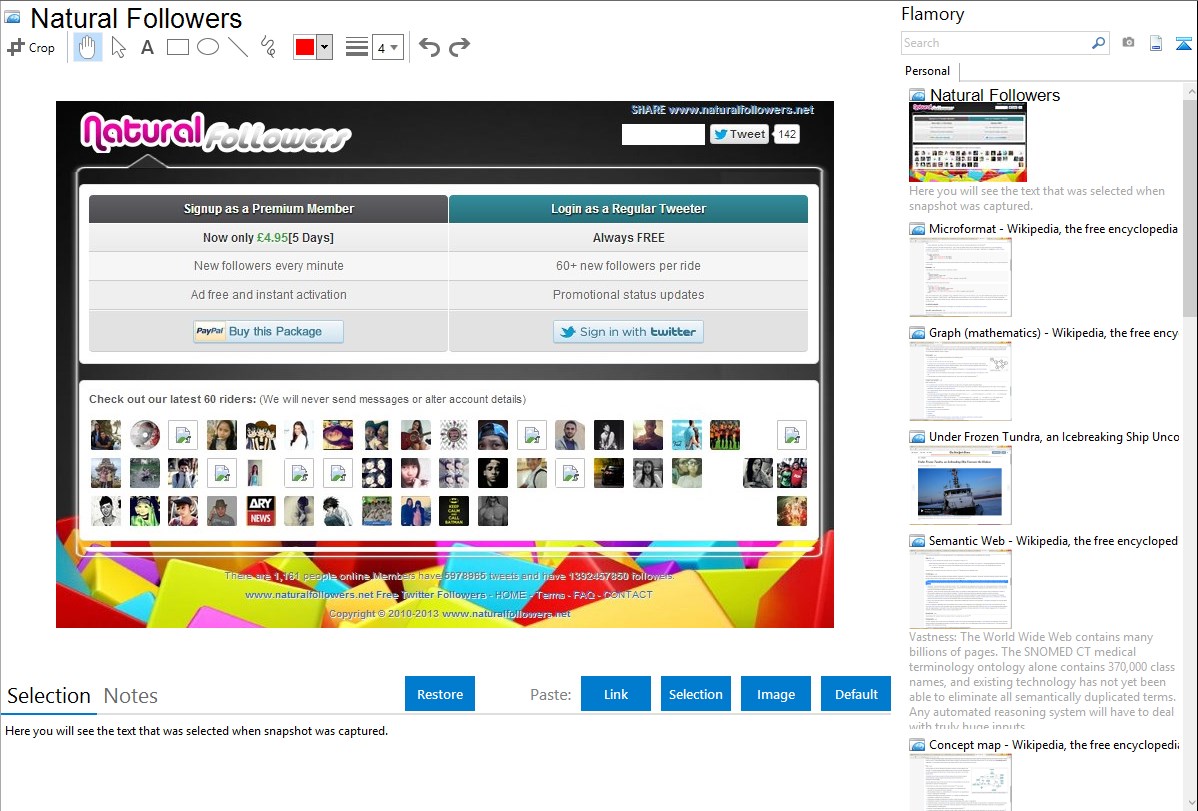Click the Buy this Package PayPal button
This screenshot has width=1198, height=811.
268,332
